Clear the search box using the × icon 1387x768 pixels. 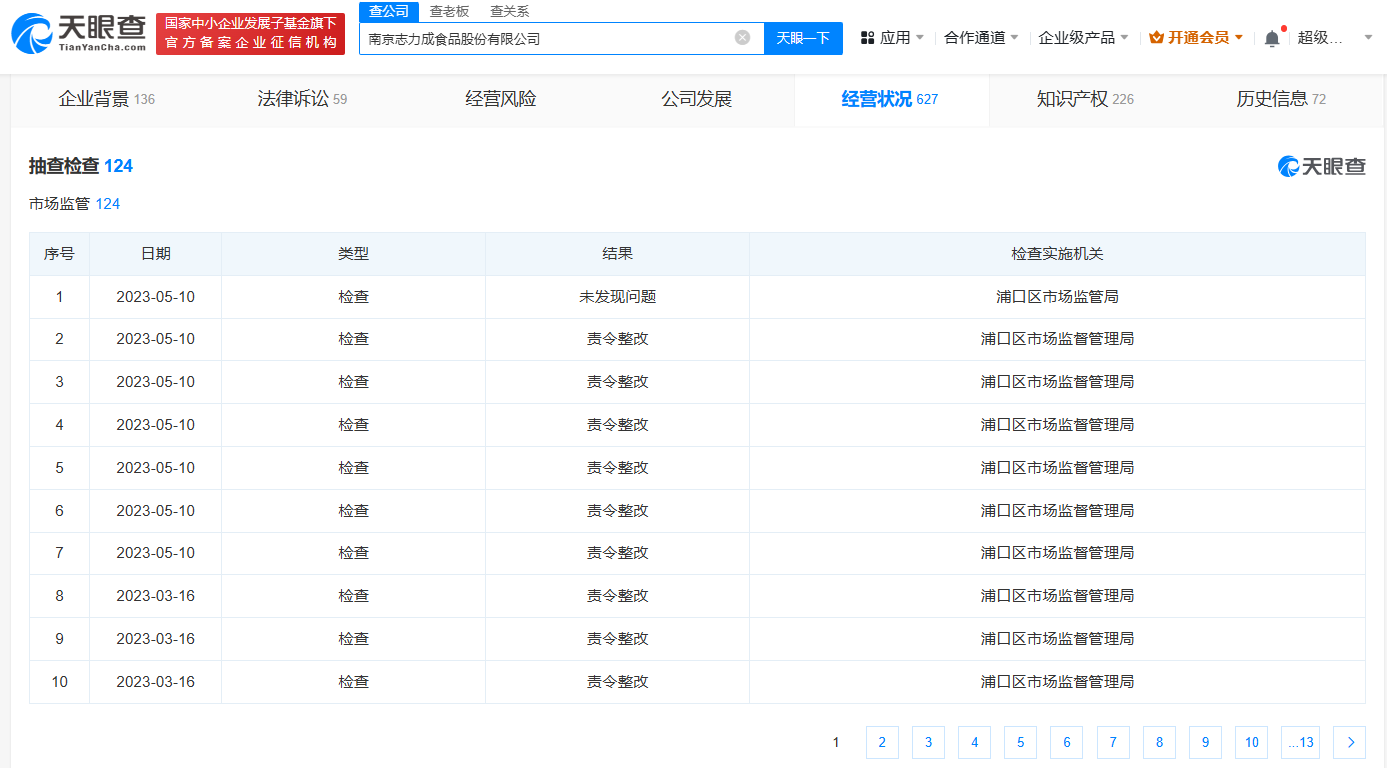[743, 37]
